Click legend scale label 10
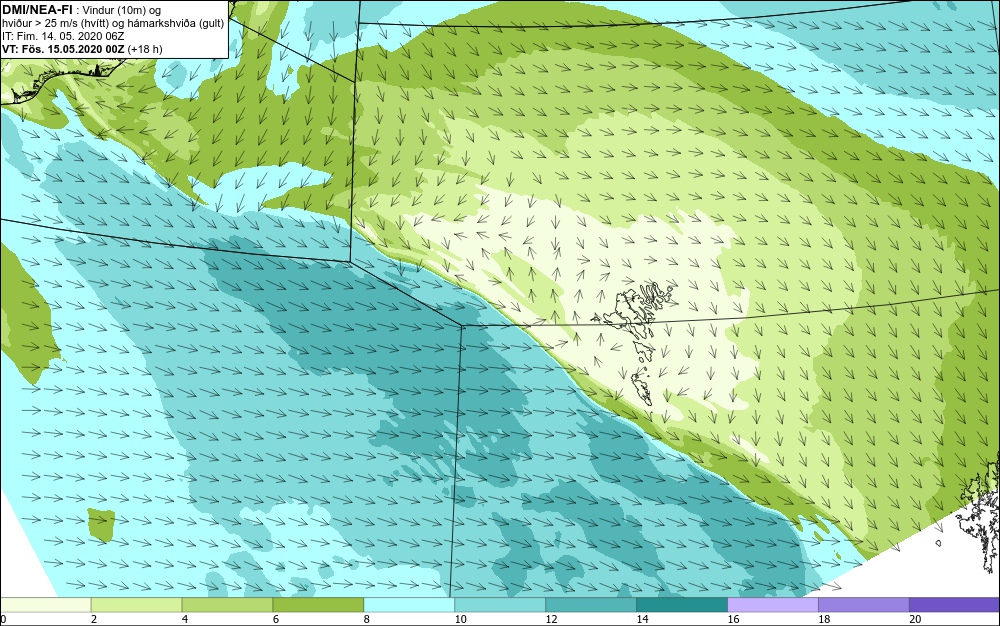Screen dimensions: 1000x626 [x=460, y=619]
